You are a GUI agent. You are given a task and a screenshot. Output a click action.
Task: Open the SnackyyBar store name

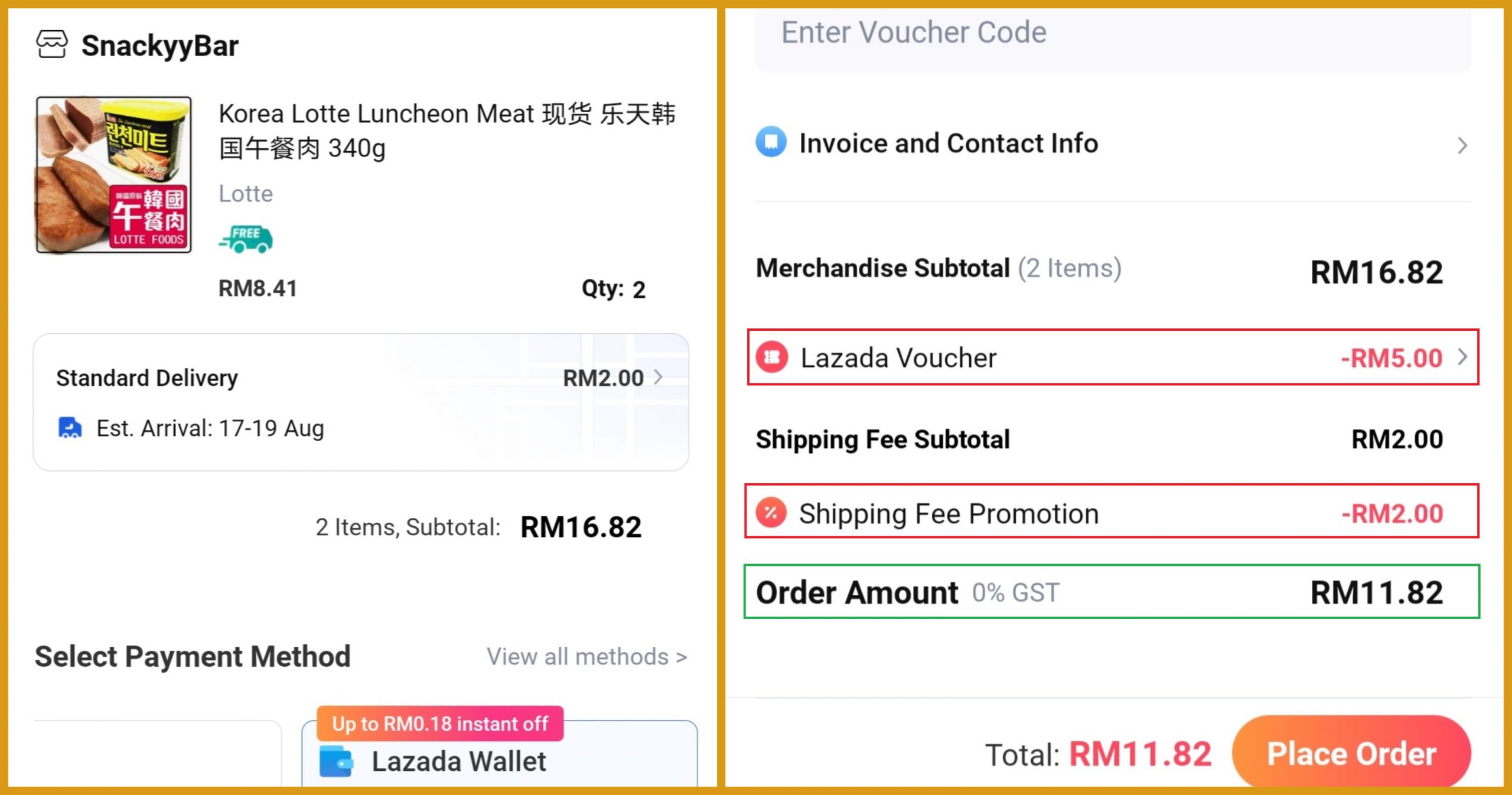coord(160,45)
